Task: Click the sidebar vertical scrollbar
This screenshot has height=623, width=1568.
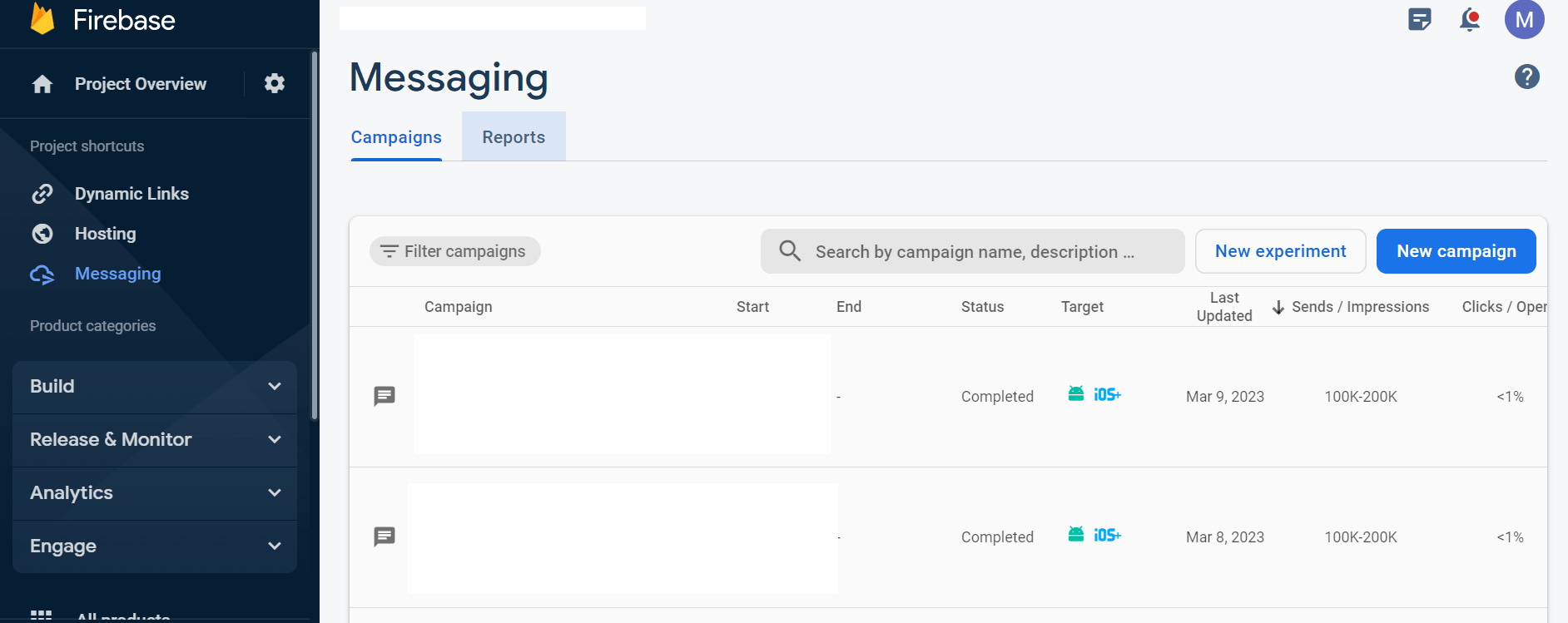Action: tap(314, 236)
